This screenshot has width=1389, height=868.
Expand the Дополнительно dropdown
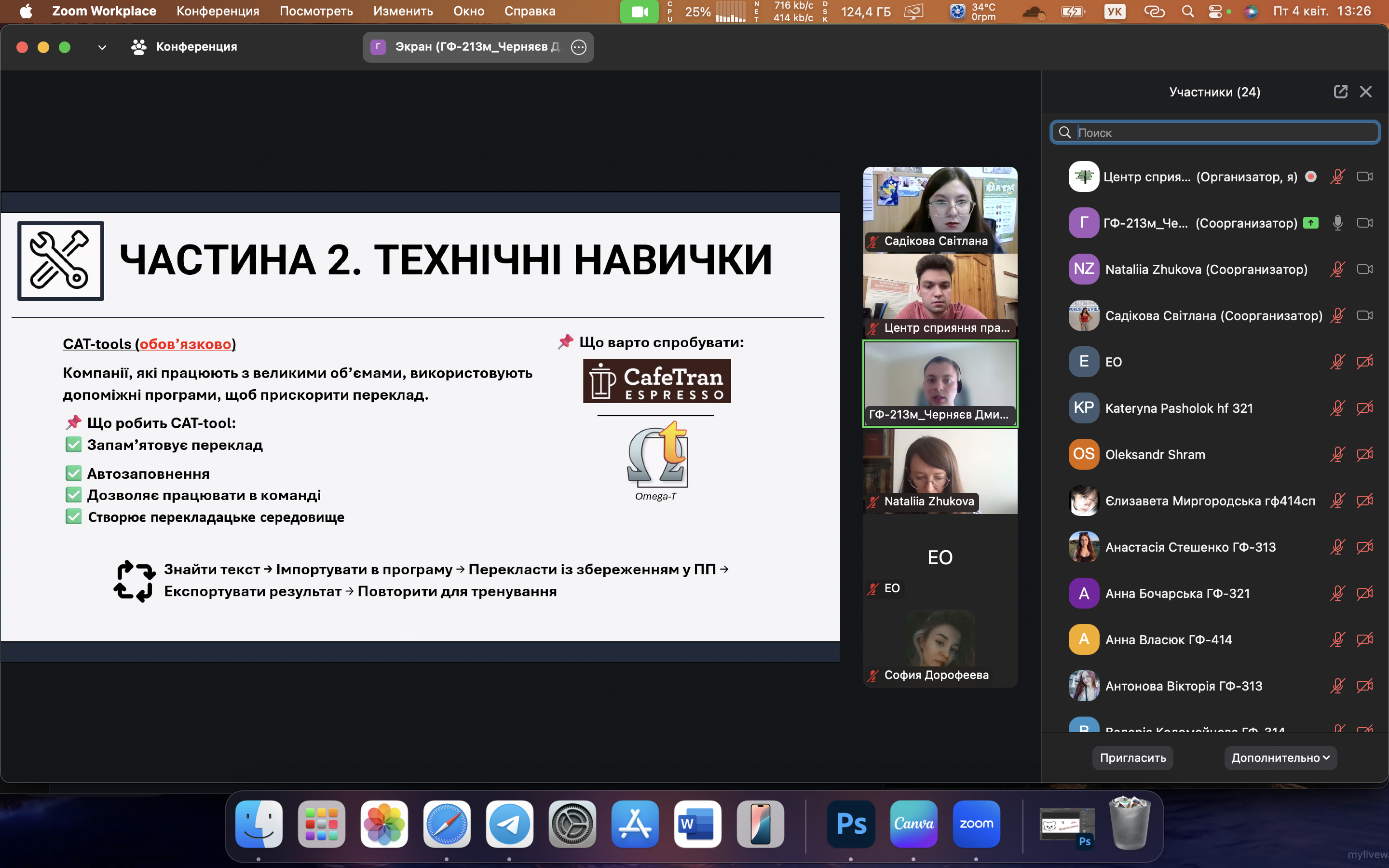[1280, 758]
